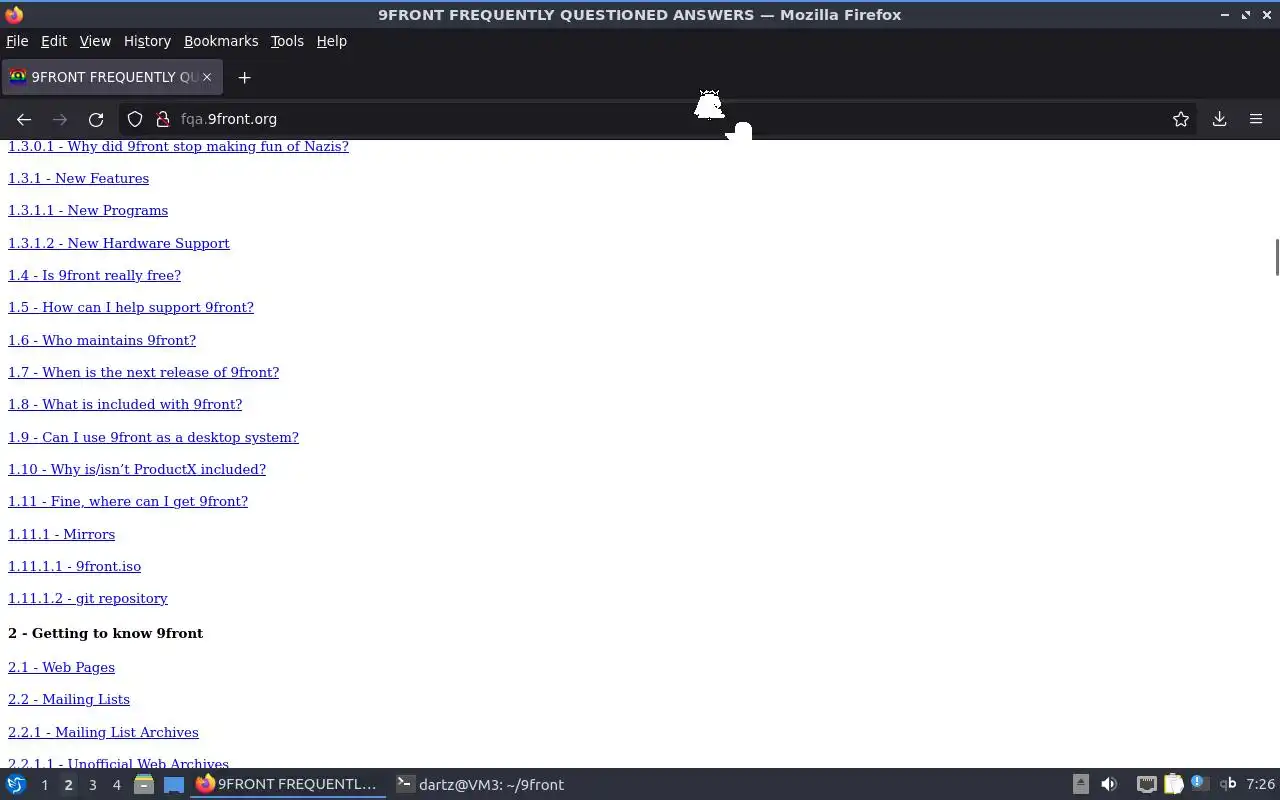This screenshot has height=800, width=1280.
Task: Open 1.7 - next release link
Action: click(143, 372)
